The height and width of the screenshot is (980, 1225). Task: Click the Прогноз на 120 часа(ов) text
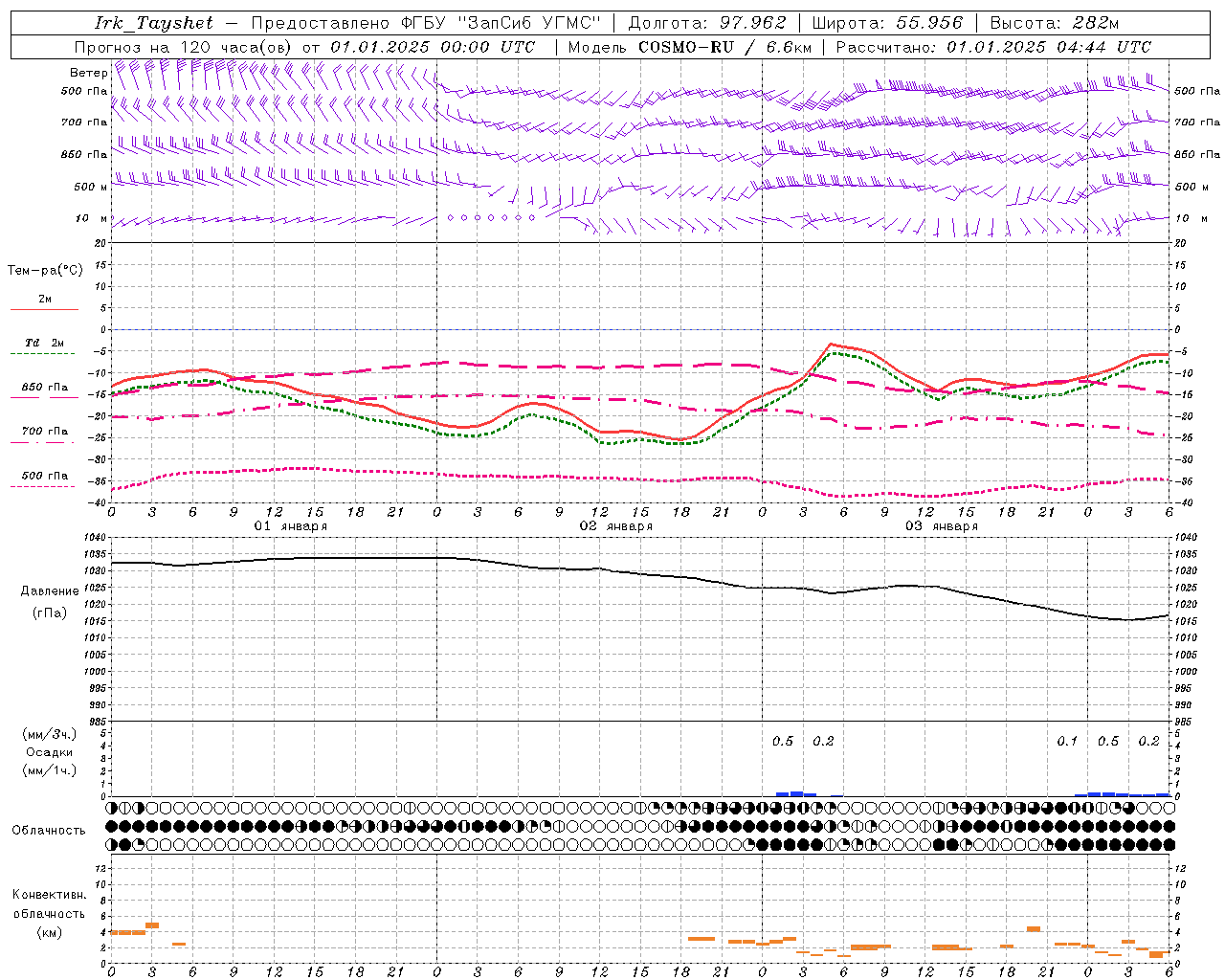point(185,47)
